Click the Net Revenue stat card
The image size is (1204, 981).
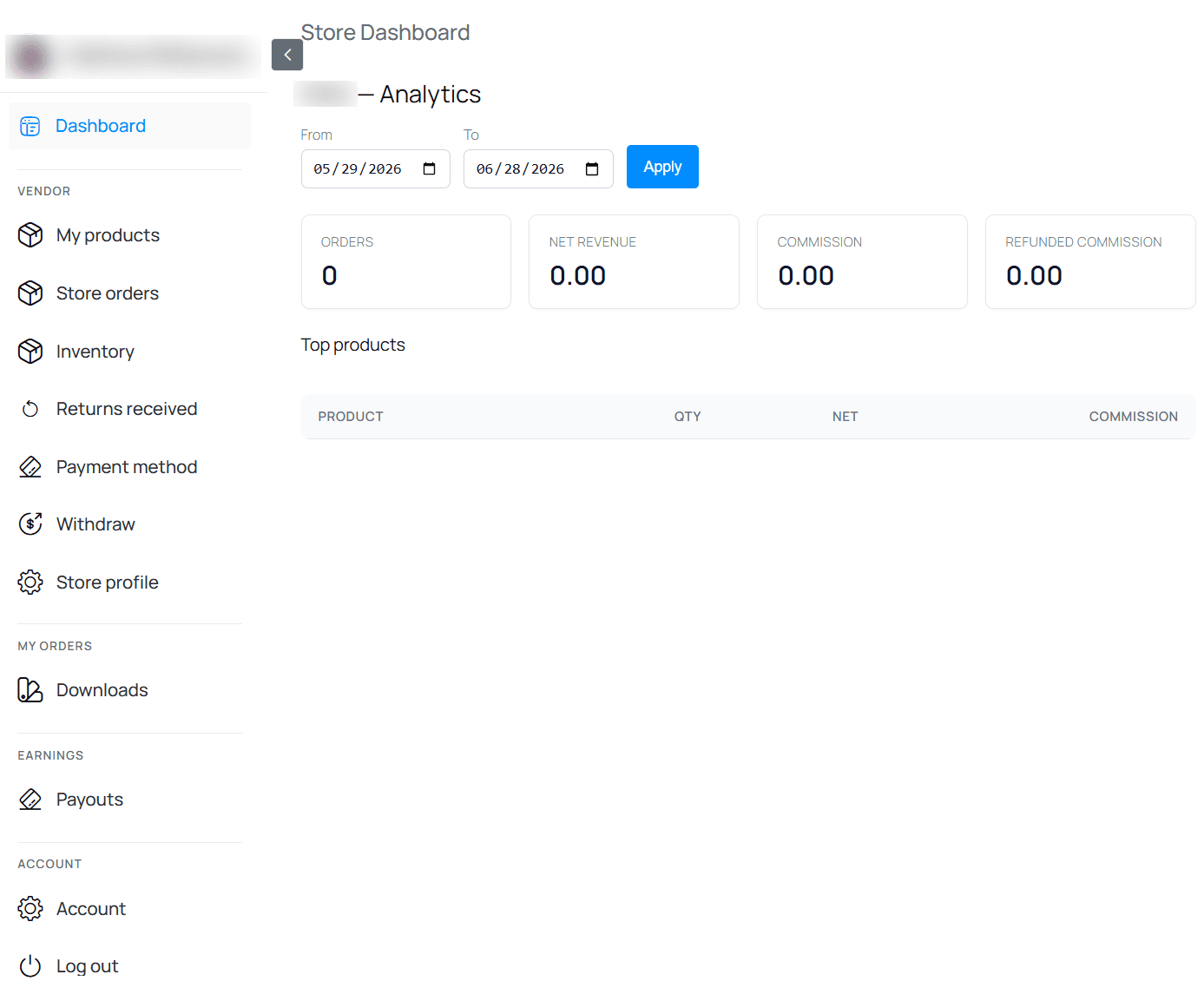click(634, 261)
